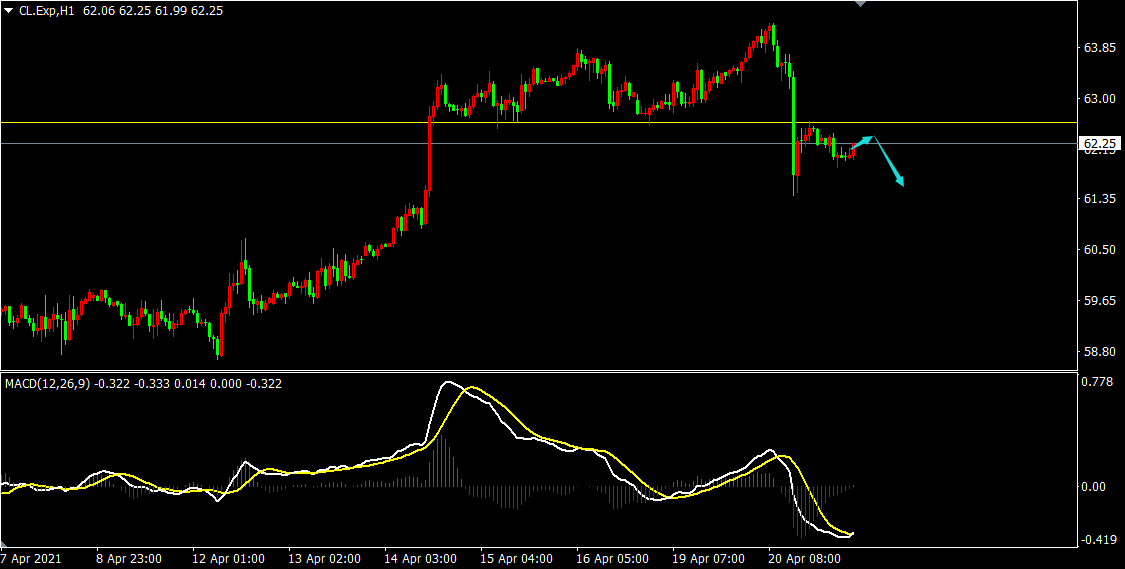Select the upward cyan arrow drawing
The image size is (1125, 569).
coord(863,142)
